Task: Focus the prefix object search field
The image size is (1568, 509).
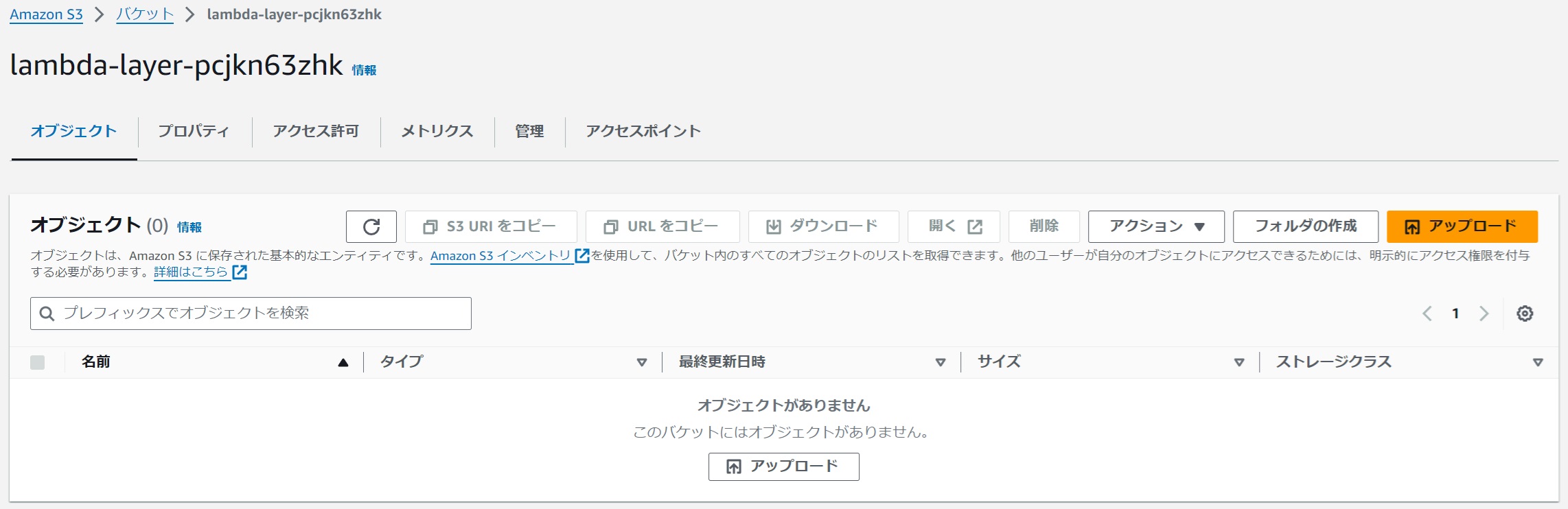Action: [x=251, y=313]
